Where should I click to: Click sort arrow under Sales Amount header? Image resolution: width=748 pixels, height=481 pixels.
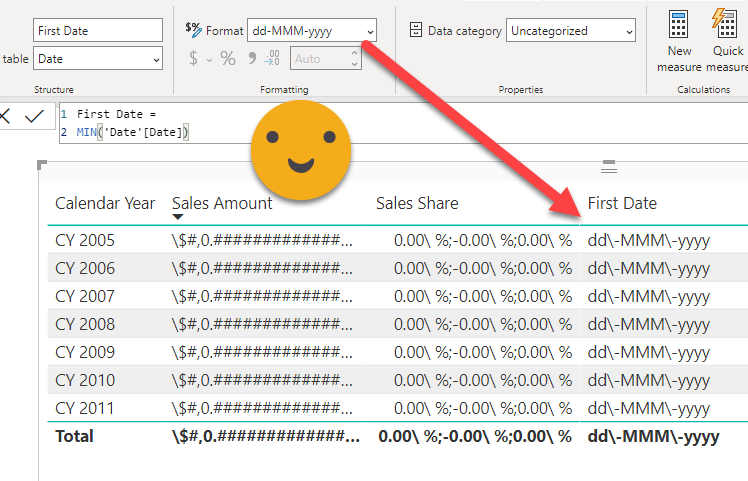coord(178,217)
